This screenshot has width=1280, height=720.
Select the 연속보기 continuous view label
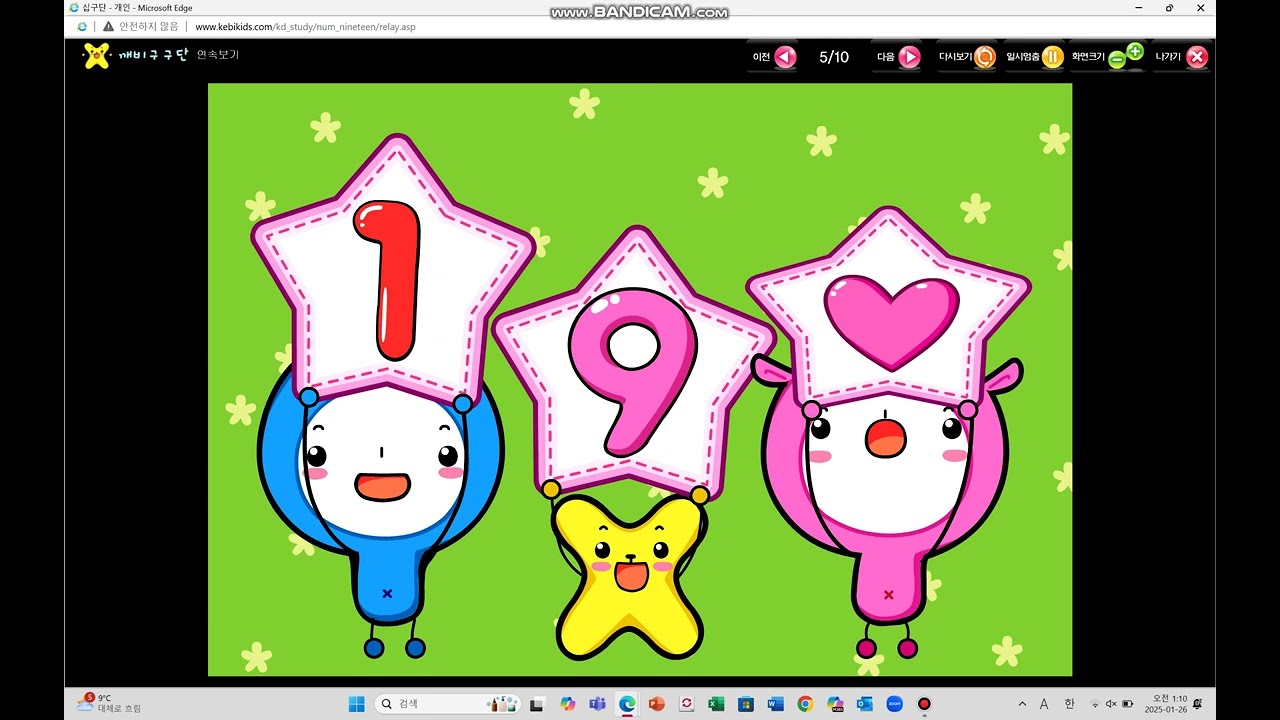coord(218,55)
